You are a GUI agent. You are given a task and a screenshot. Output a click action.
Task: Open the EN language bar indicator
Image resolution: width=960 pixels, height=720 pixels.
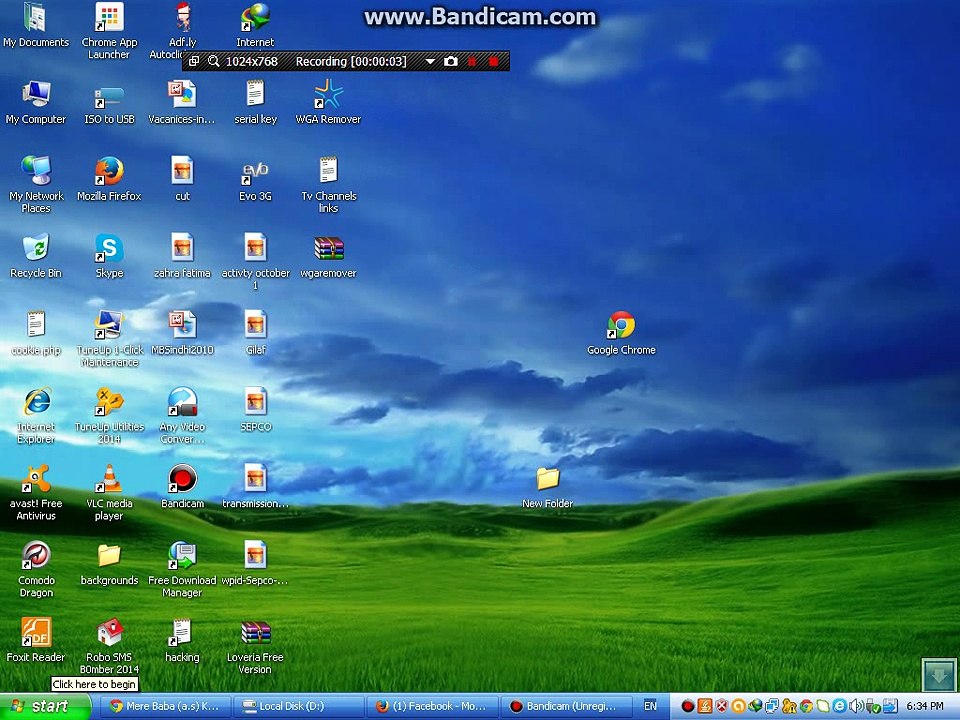650,706
